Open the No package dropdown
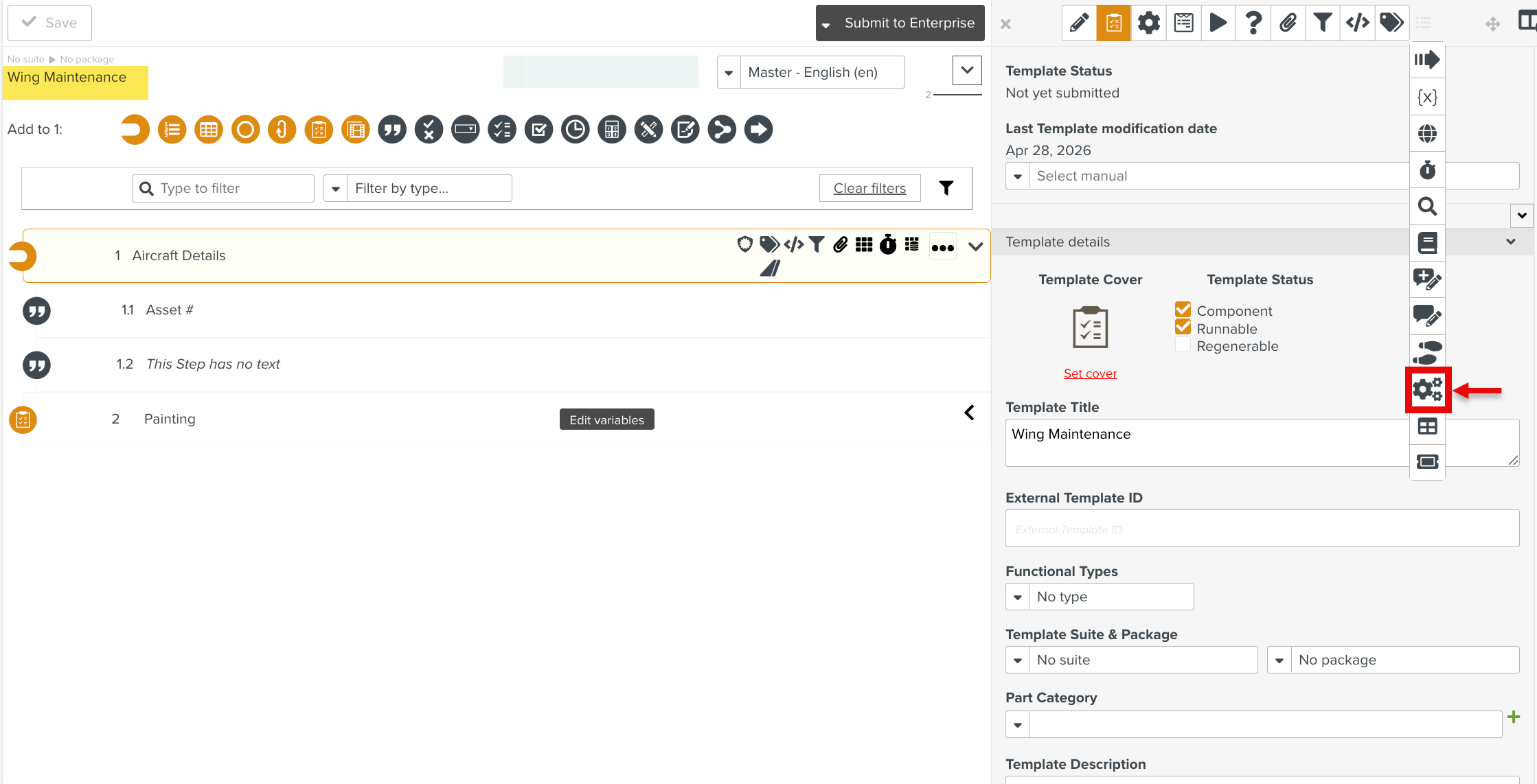Screen dimensions: 1537x784 (1393, 660)
